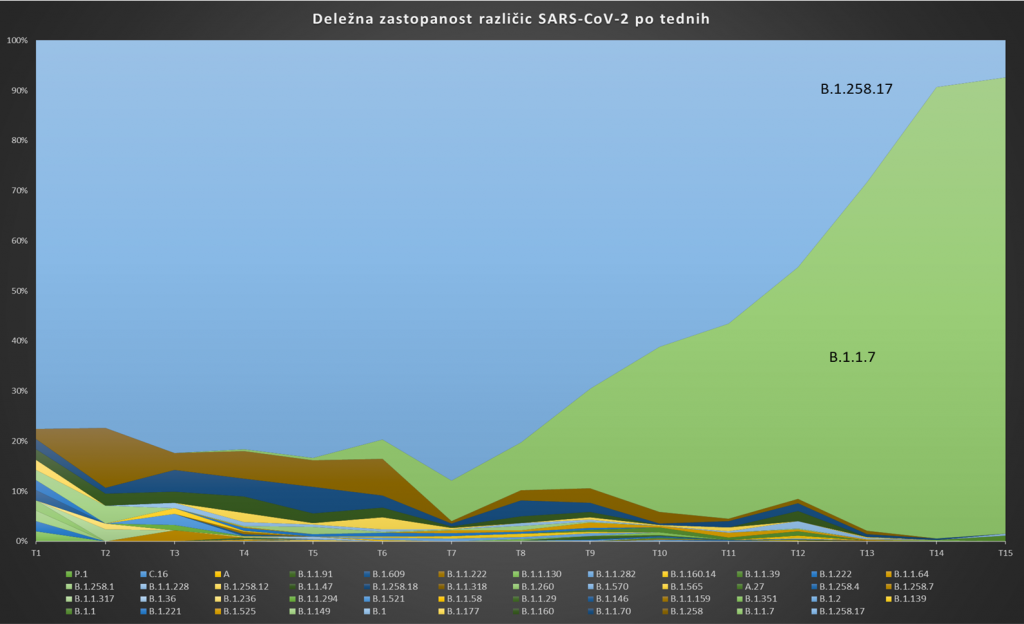Click the chart title text
Viewport: 1024px width, 624px height.
tap(511, 19)
